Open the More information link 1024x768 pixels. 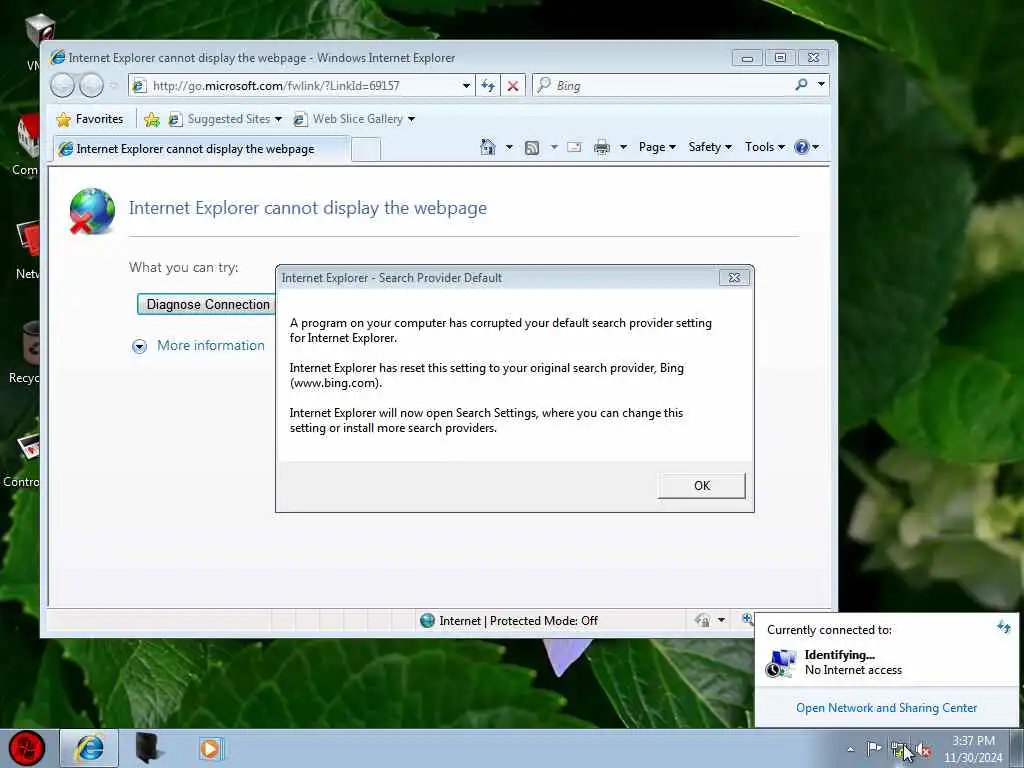click(211, 345)
